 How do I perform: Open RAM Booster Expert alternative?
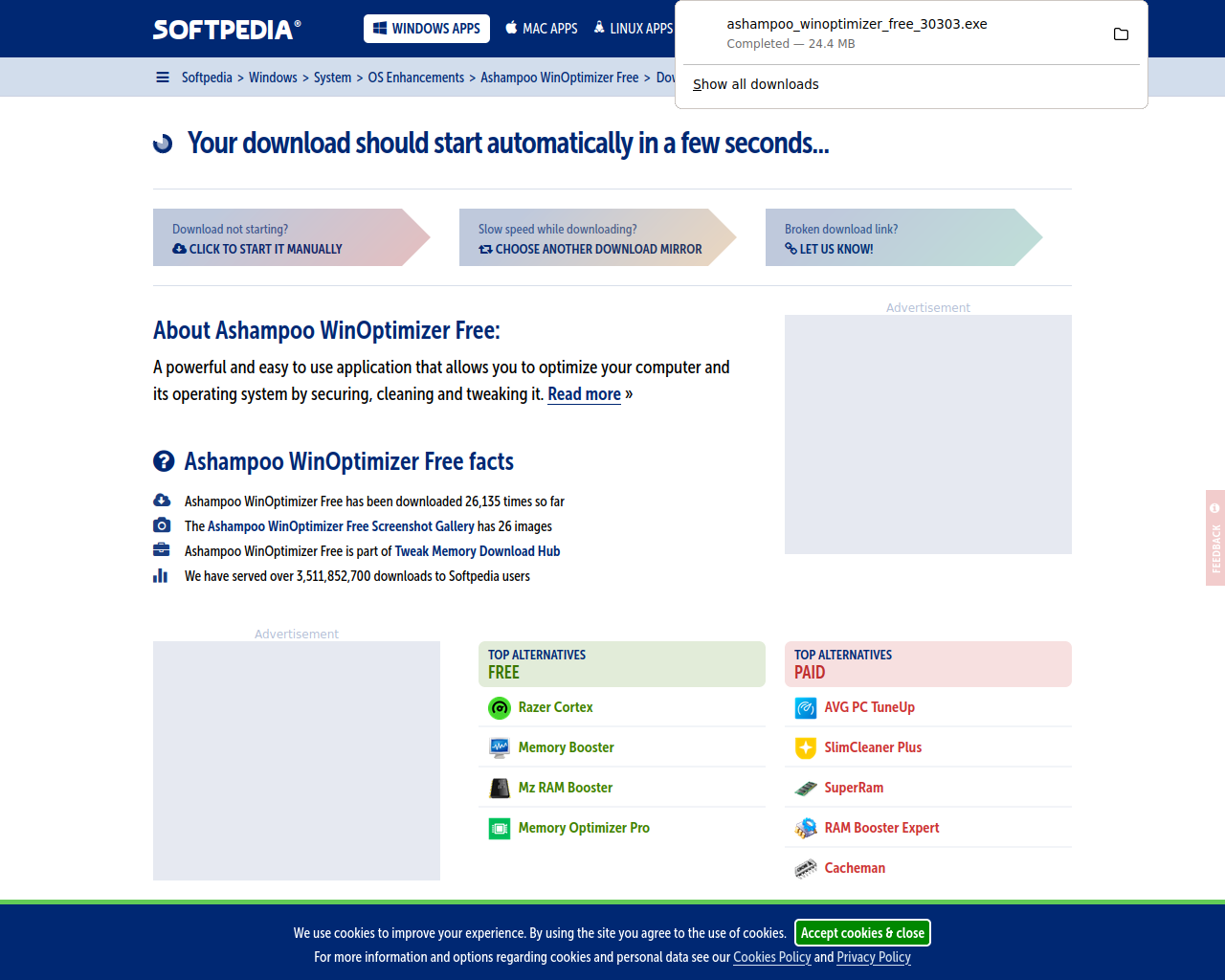click(x=881, y=828)
